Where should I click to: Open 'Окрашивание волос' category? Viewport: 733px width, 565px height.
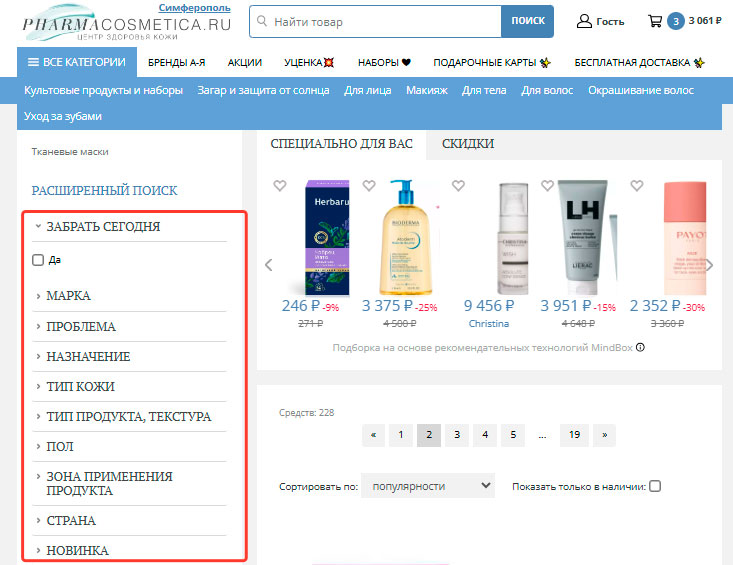click(641, 90)
